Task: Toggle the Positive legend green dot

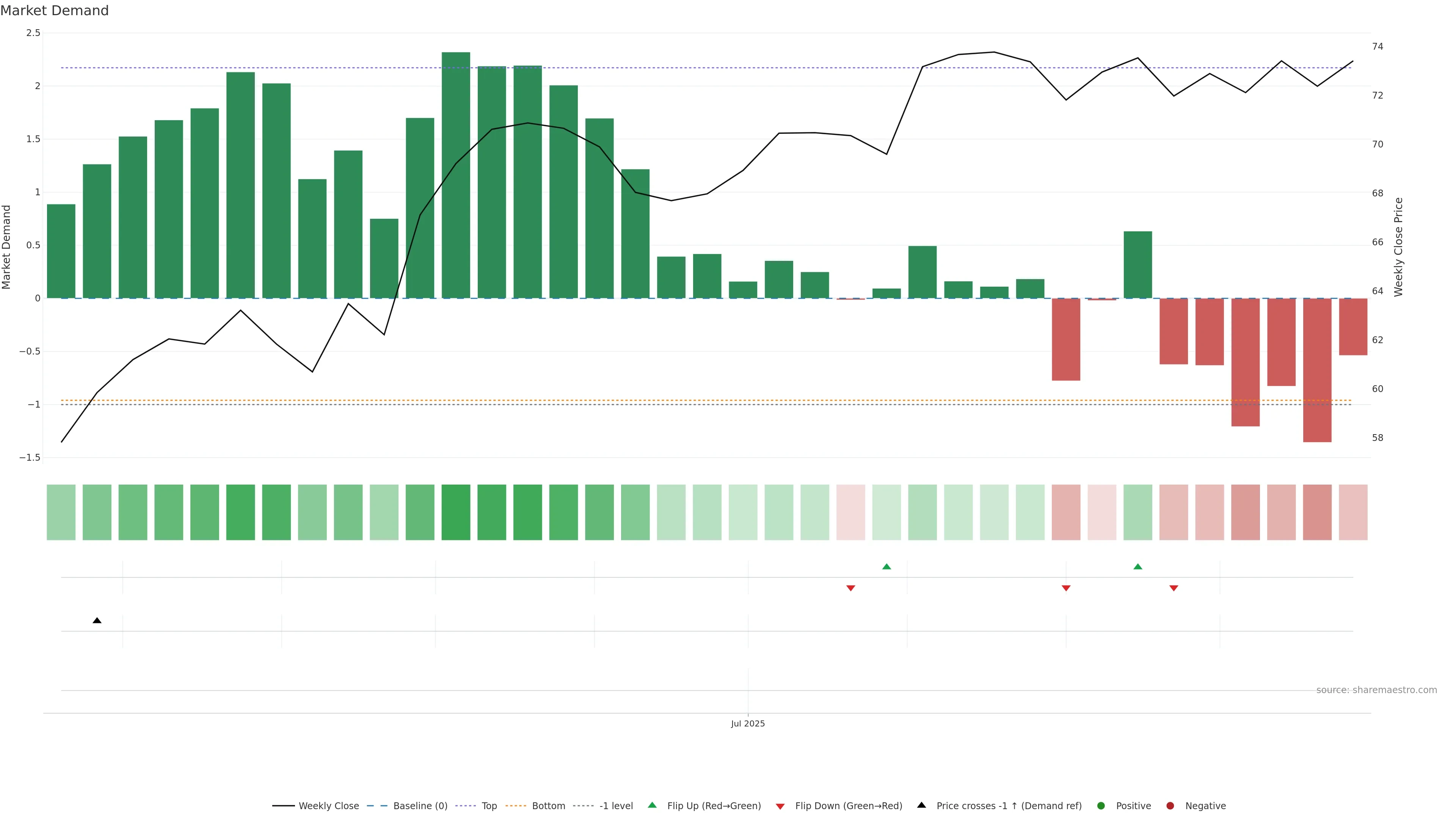Action: 1100,806
